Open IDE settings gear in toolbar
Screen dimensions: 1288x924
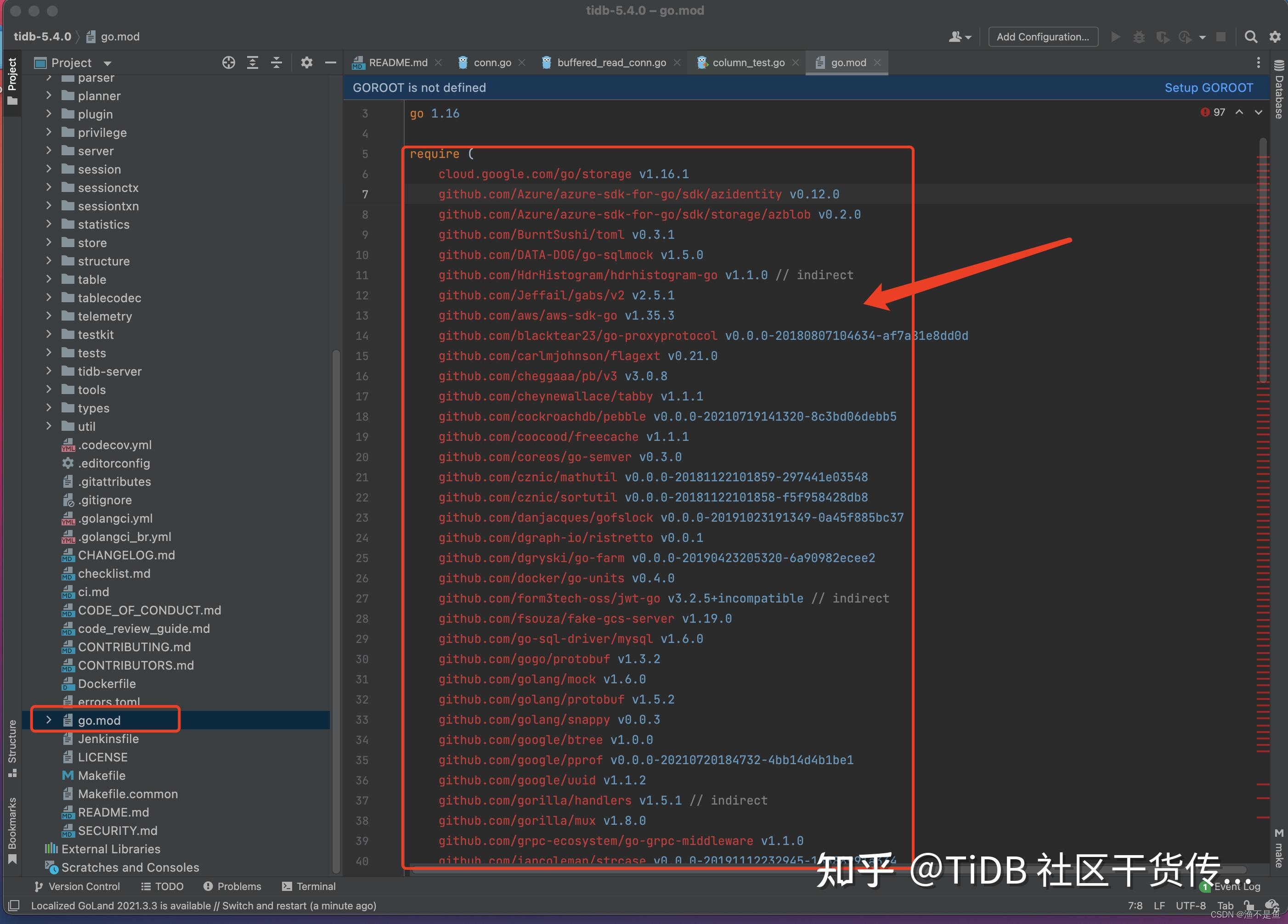click(x=1275, y=37)
